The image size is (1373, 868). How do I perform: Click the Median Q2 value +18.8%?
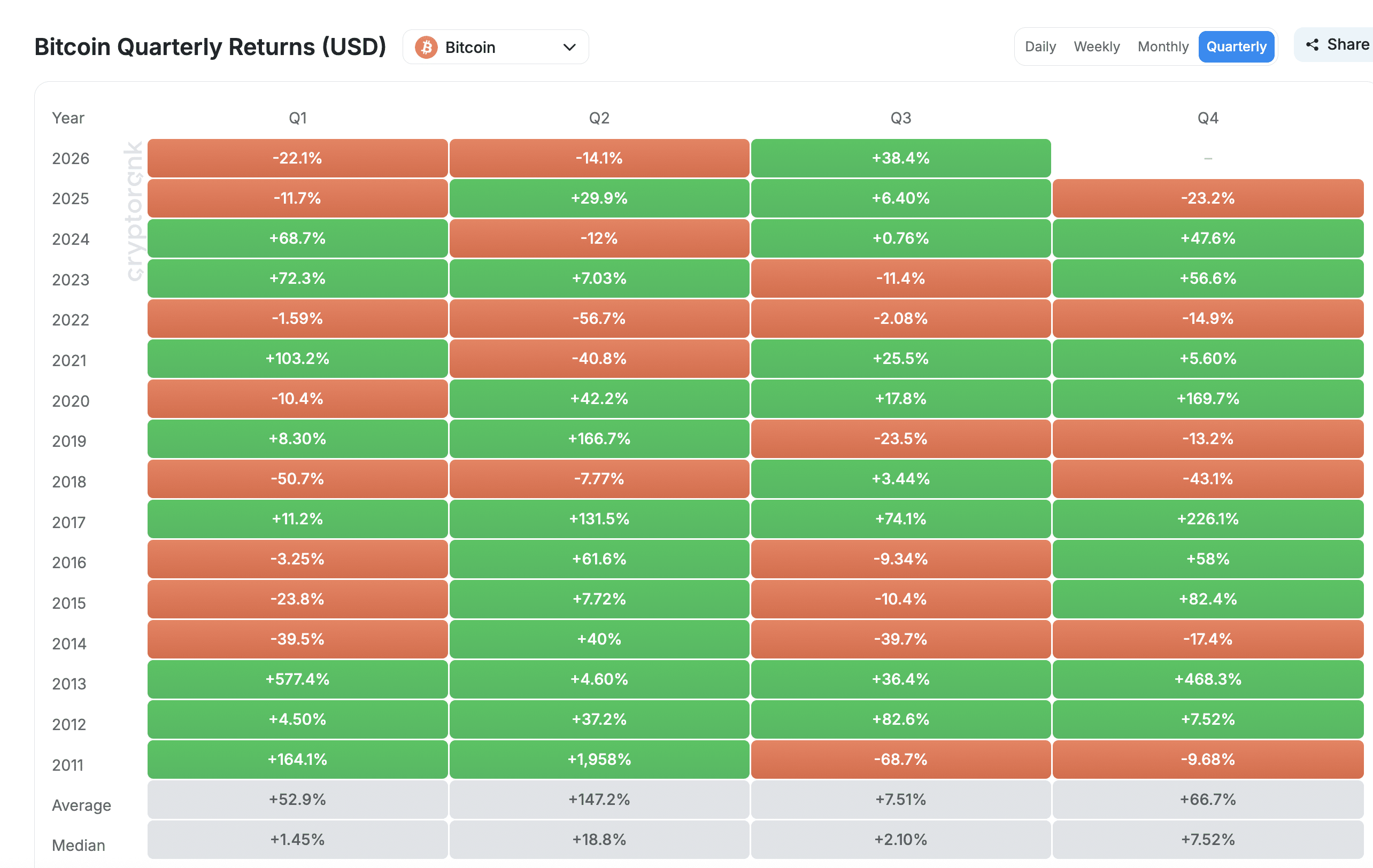coord(599,840)
